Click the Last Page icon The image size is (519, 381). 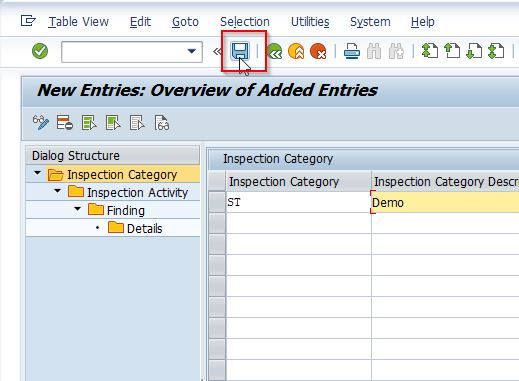tap(496, 51)
